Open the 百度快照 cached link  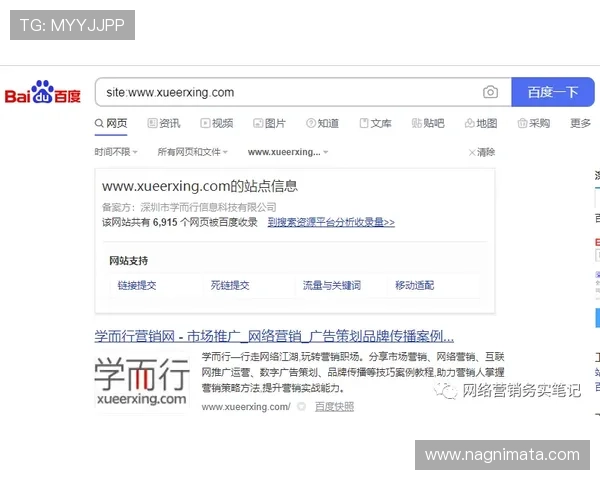click(x=334, y=407)
